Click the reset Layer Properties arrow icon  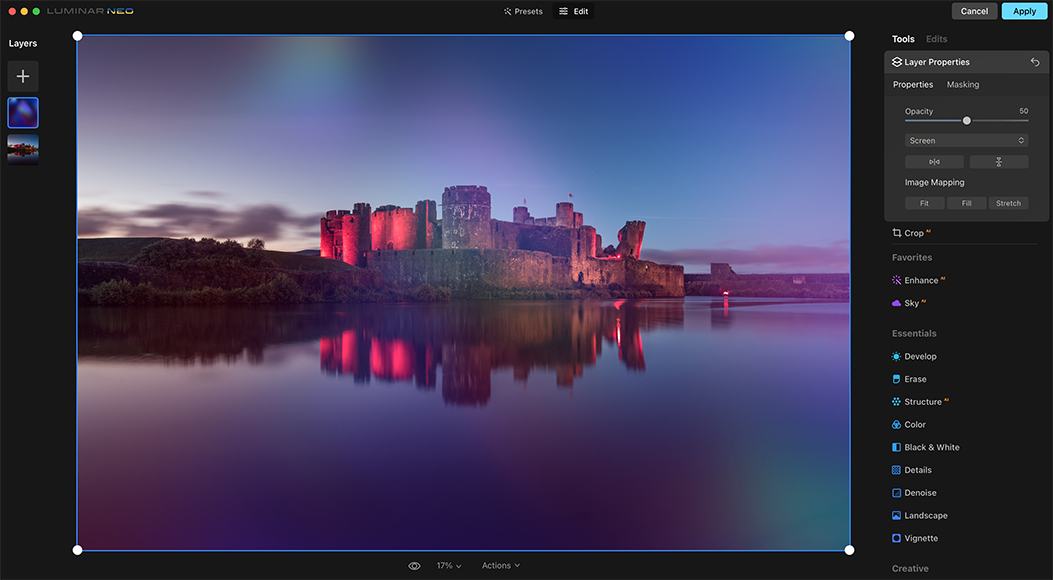pyautogui.click(x=1035, y=62)
